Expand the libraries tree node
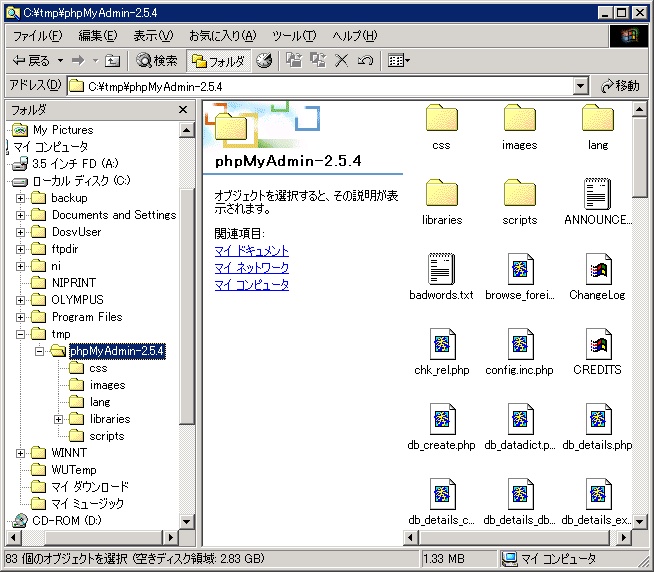This screenshot has width=654, height=572. 58,419
